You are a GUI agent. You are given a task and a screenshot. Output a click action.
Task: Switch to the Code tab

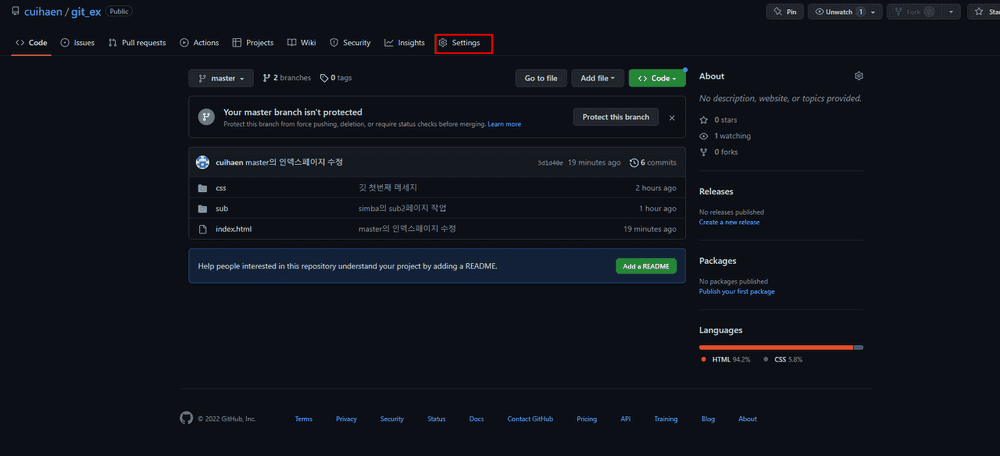[x=31, y=43]
